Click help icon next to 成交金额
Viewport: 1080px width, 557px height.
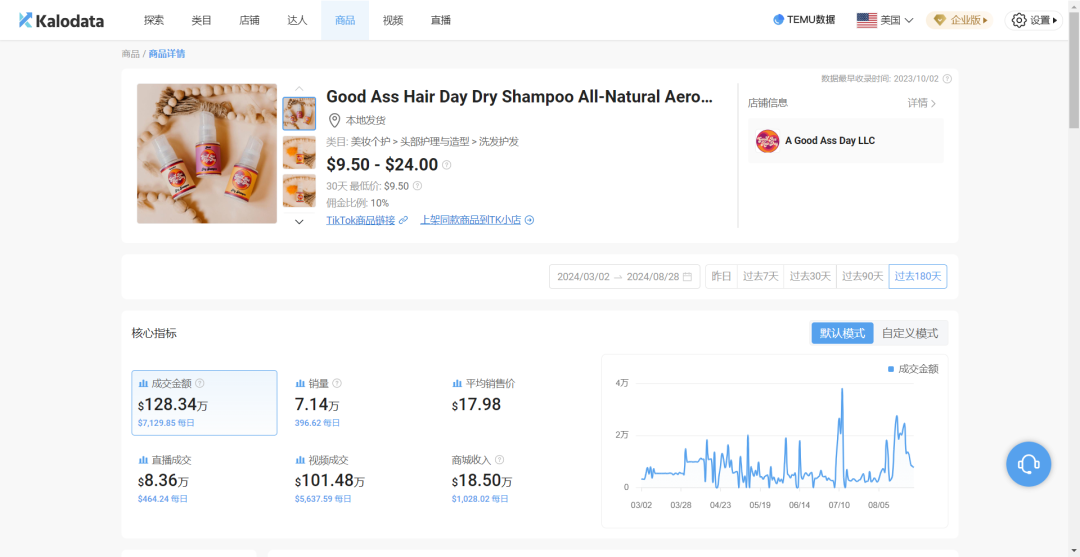(200, 383)
